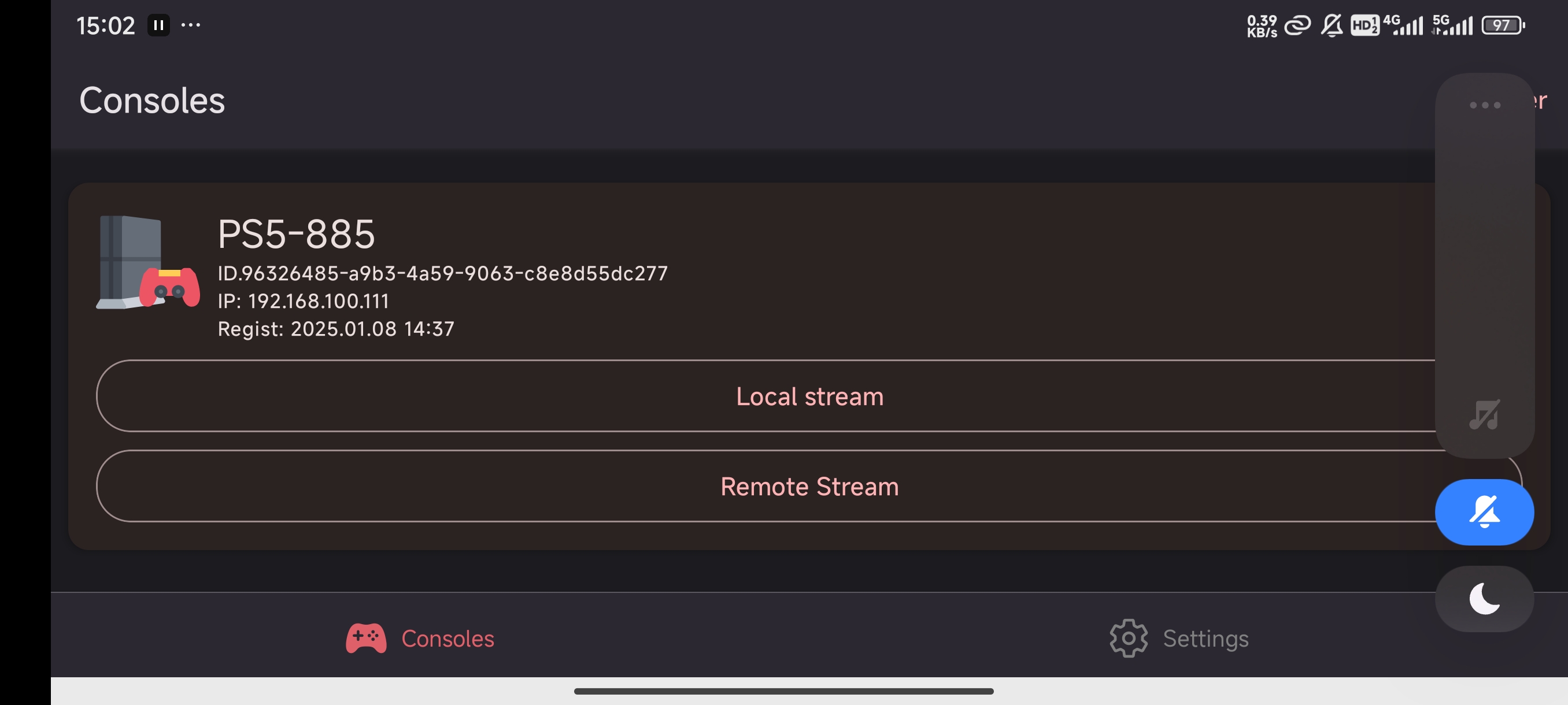Start the Remote Stream

click(x=809, y=486)
